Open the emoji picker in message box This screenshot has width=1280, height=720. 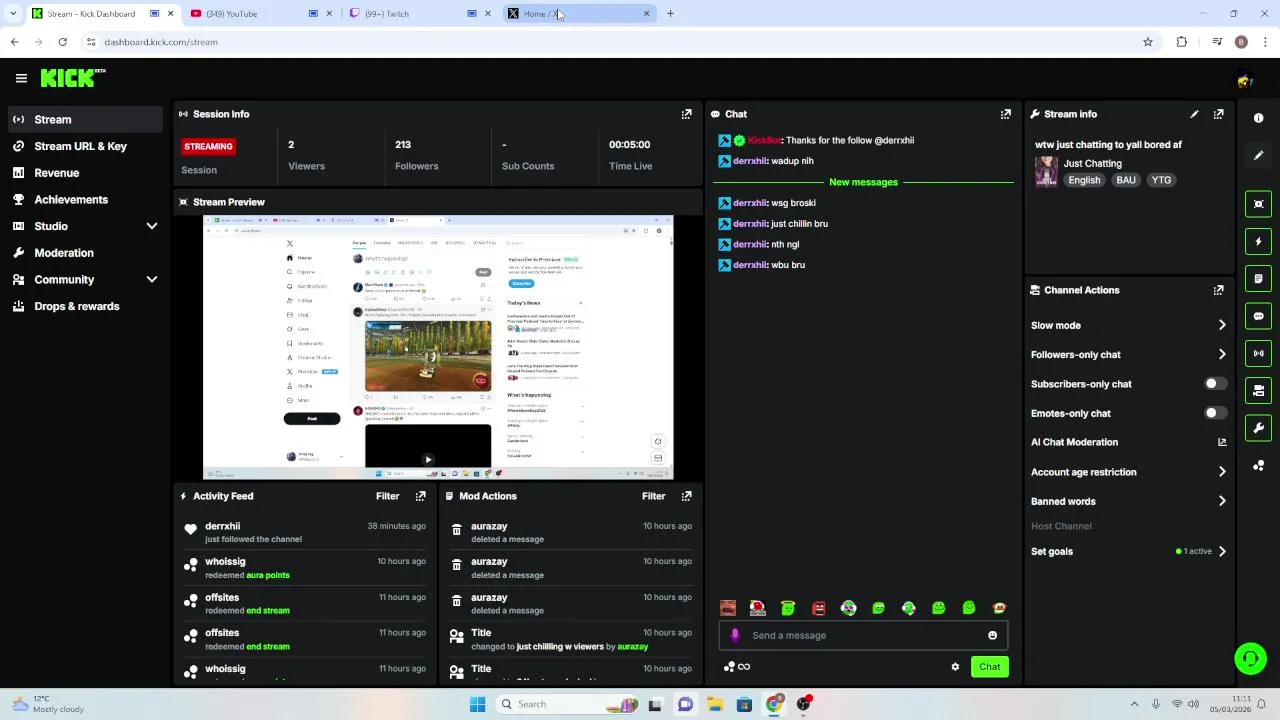992,635
